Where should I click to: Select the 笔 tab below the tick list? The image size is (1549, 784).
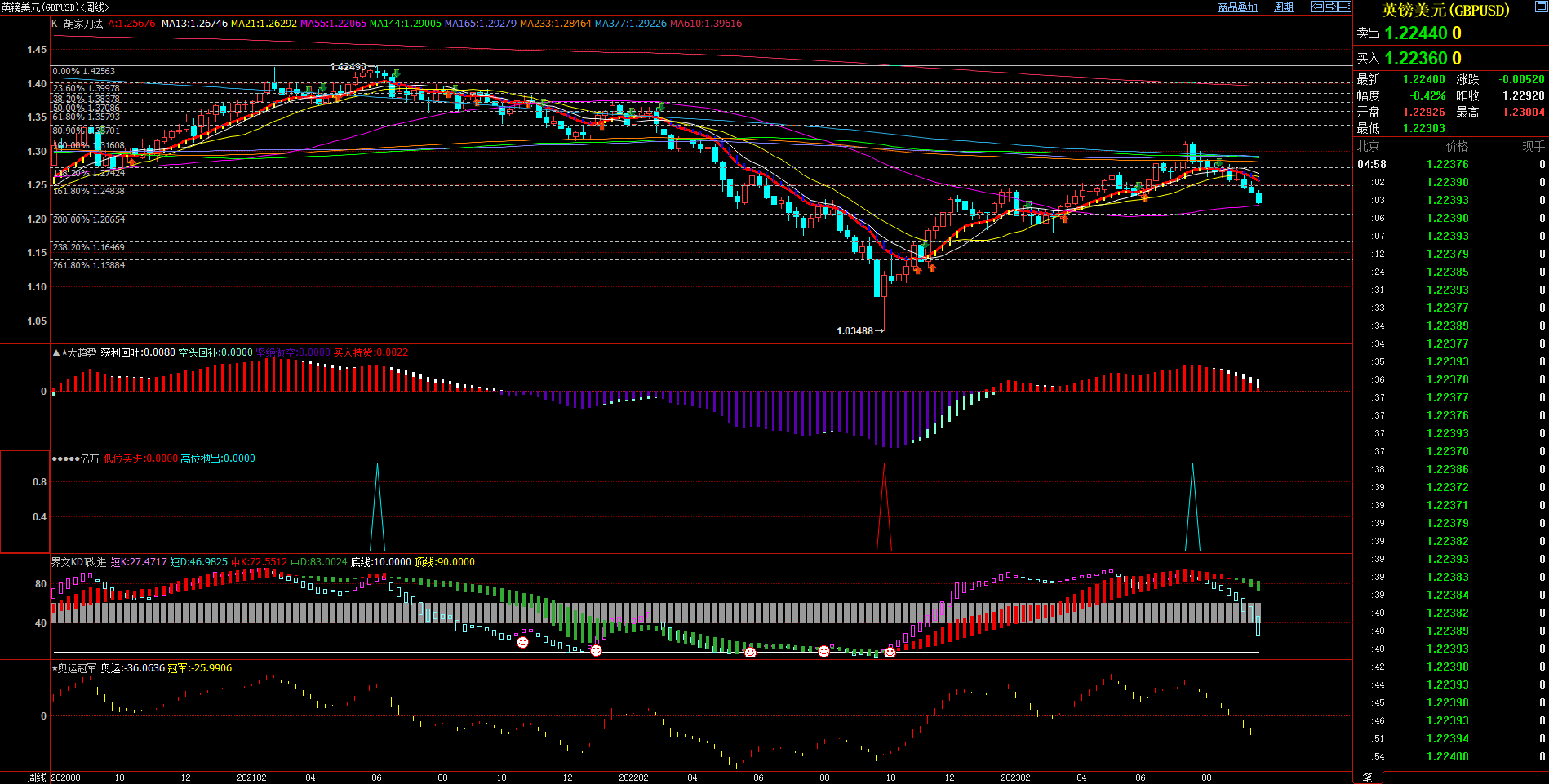1367,777
